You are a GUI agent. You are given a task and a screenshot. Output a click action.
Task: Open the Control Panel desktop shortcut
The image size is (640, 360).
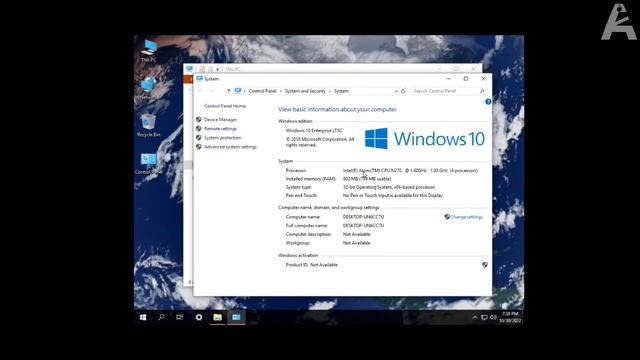[148, 163]
